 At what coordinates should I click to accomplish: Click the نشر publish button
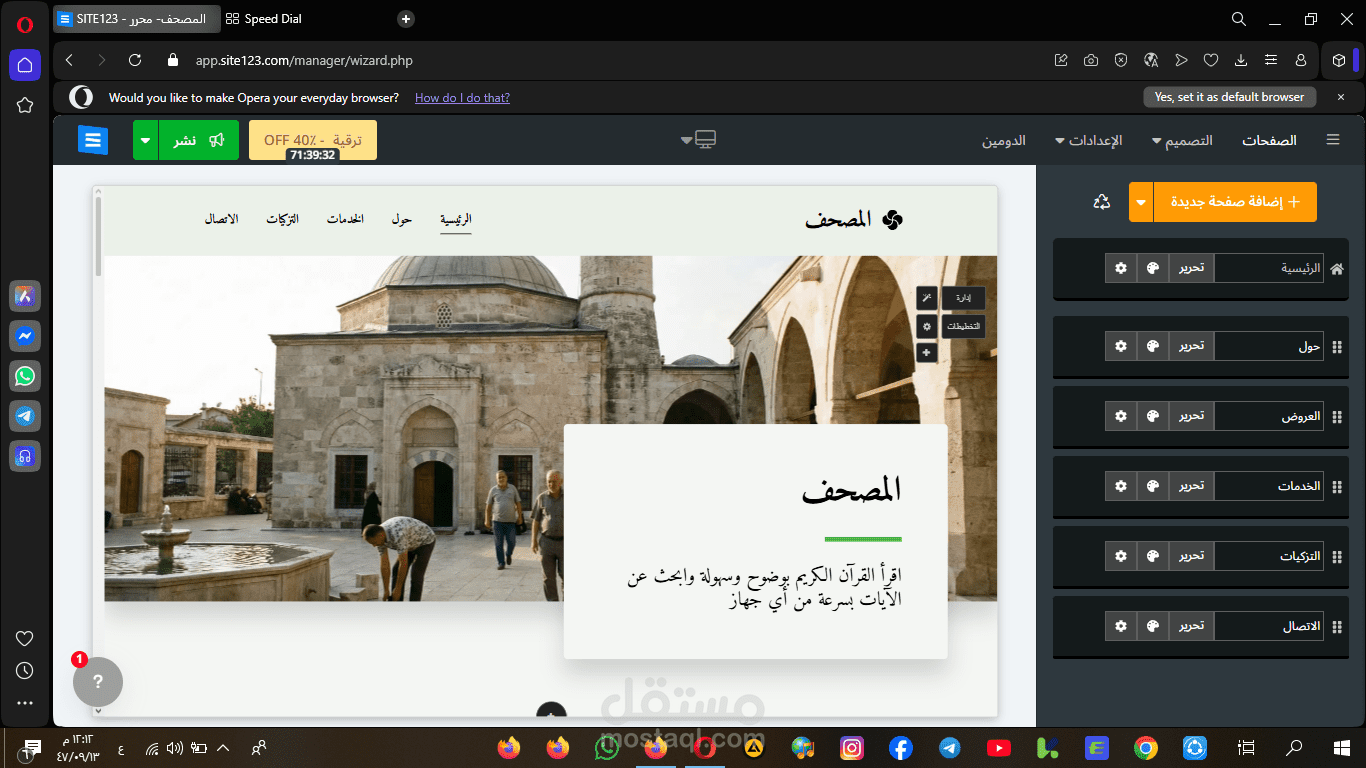pyautogui.click(x=199, y=140)
